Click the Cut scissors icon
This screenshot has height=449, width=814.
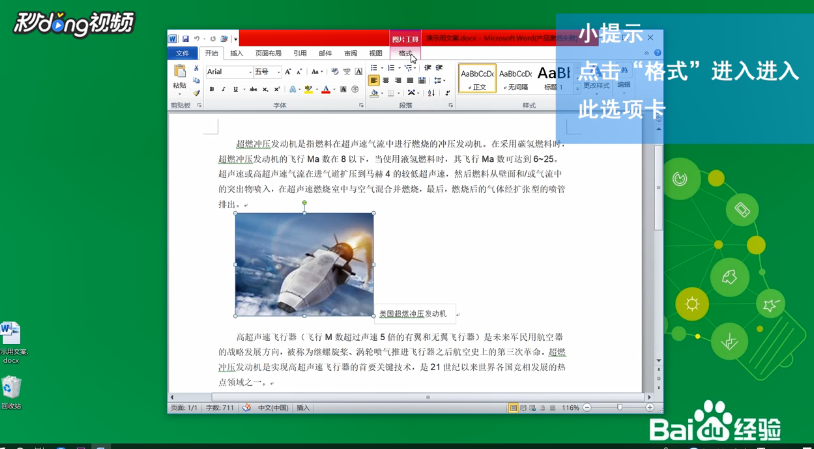pyautogui.click(x=196, y=68)
